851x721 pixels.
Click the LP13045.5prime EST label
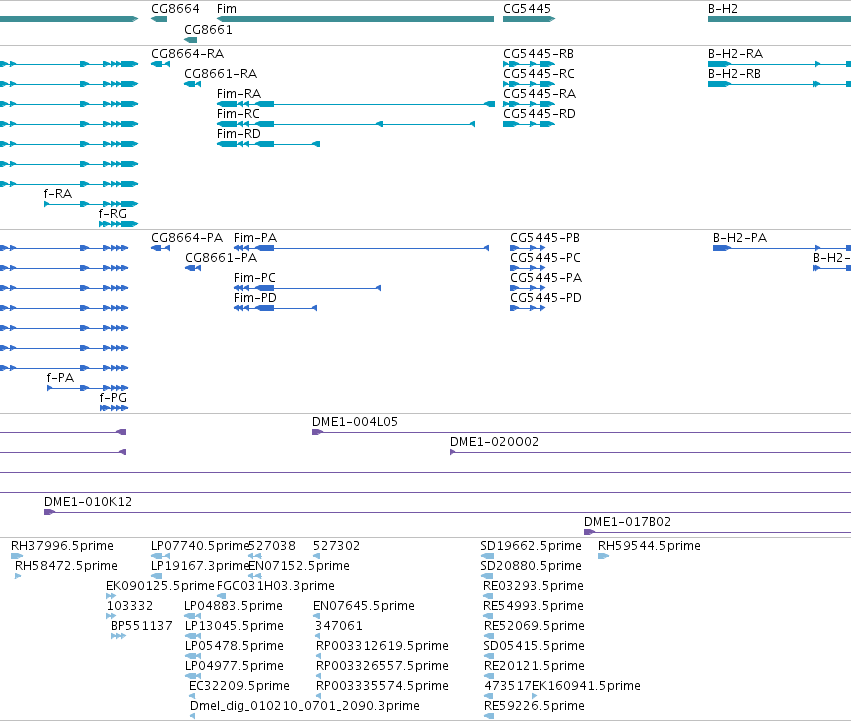pos(234,626)
